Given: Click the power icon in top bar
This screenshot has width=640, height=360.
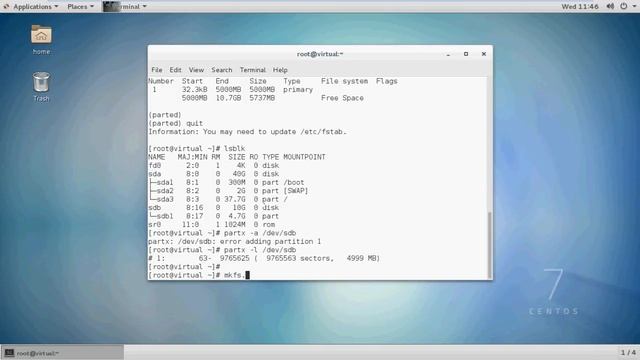Looking at the screenshot, I should tap(624, 7).
